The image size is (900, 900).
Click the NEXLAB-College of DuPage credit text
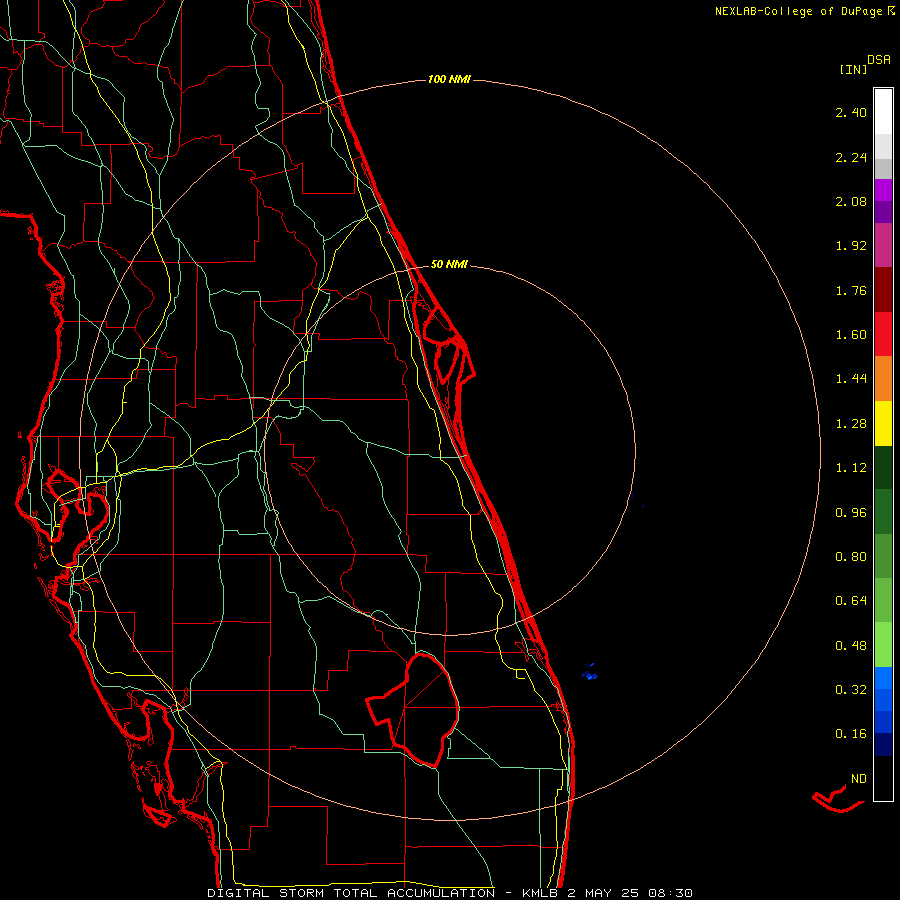point(805,11)
